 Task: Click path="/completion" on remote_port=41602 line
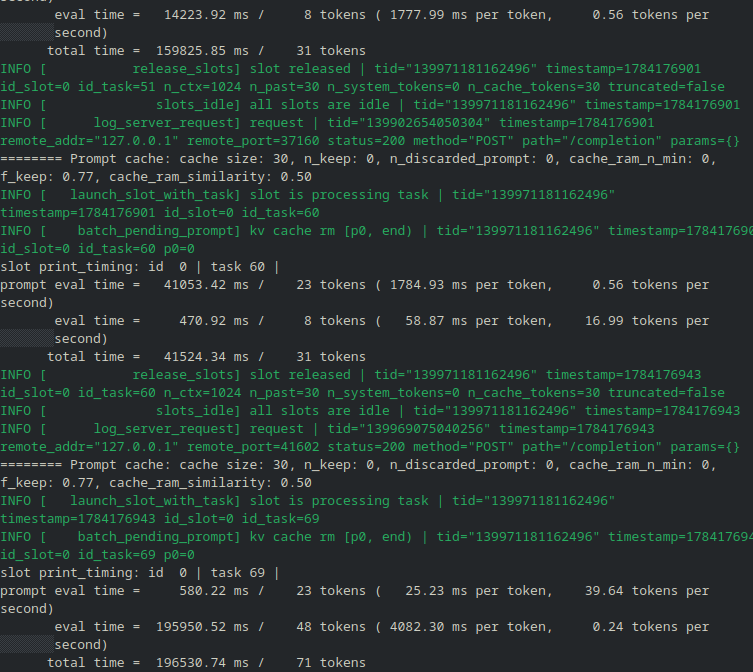click(x=592, y=447)
